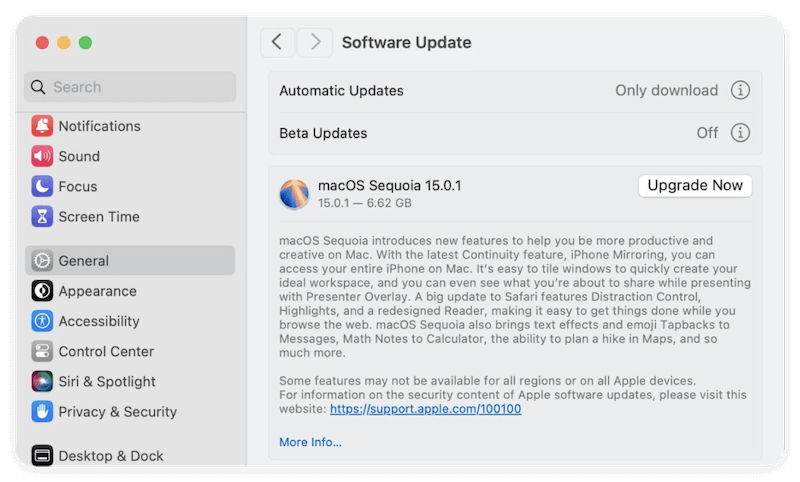Click the Privacy & Security hand icon
This screenshot has width=800, height=482.
(42, 411)
